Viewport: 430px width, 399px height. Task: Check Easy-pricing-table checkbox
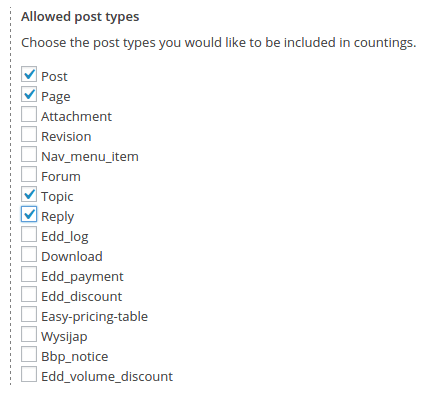tap(29, 314)
